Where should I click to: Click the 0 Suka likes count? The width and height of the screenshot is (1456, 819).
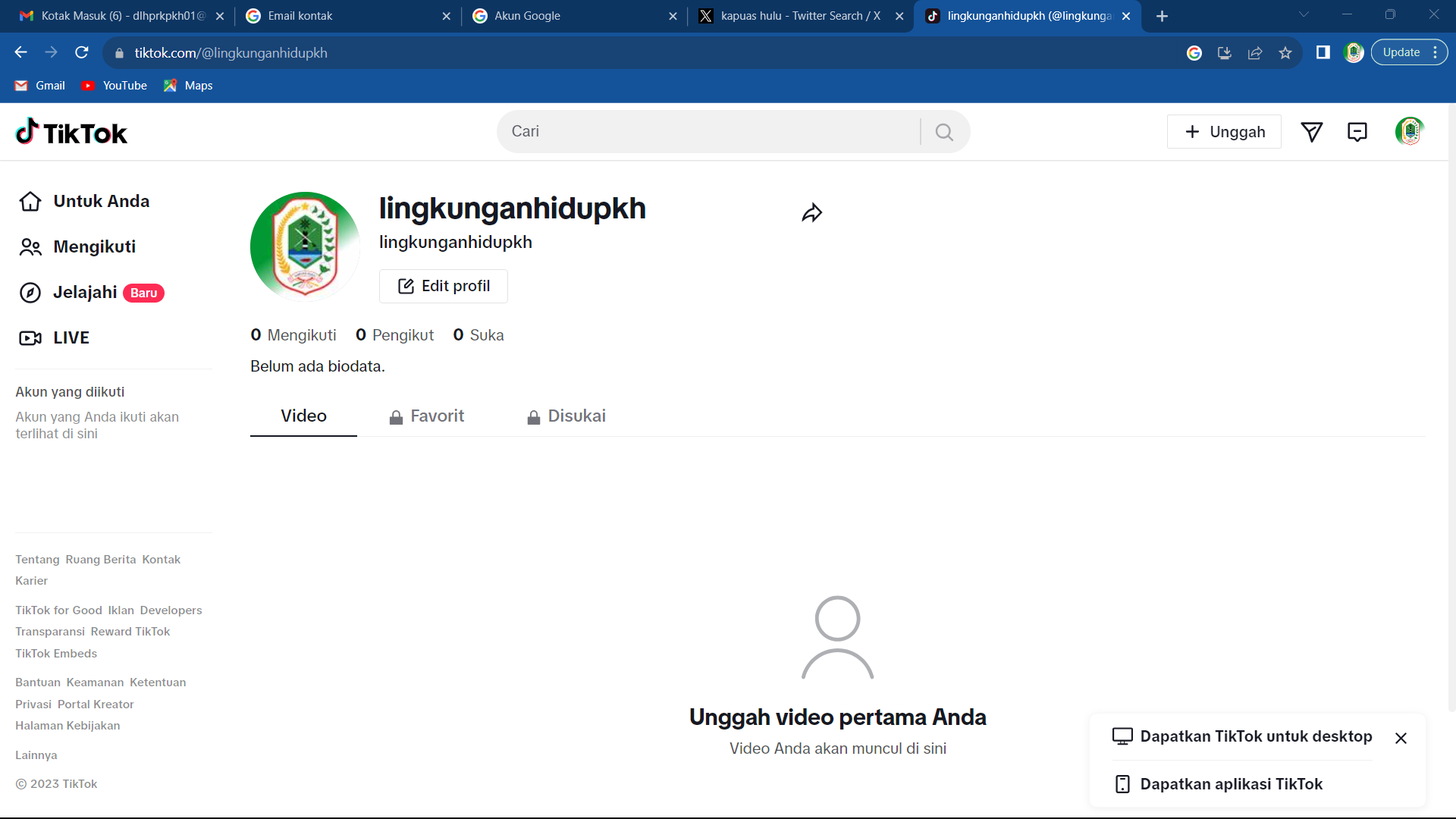(x=479, y=335)
